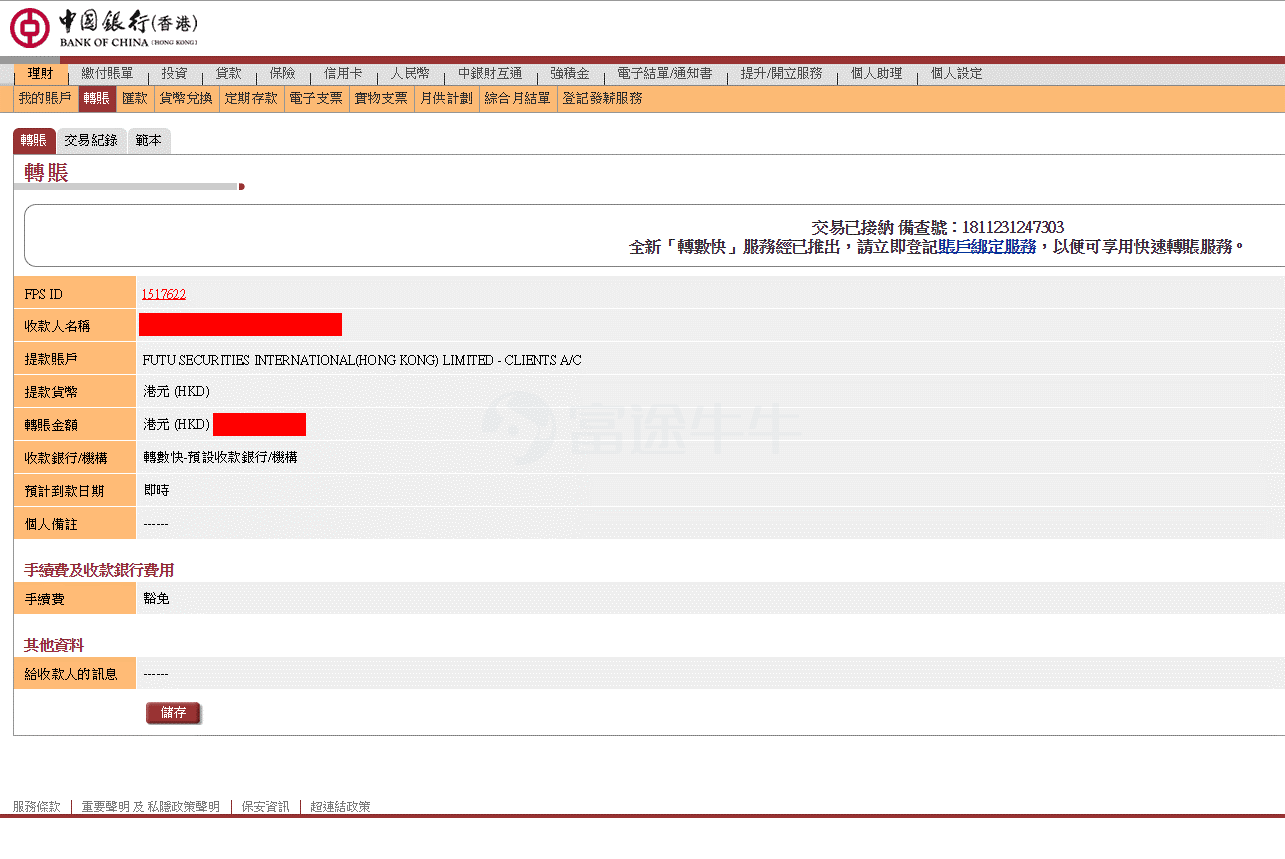This screenshot has width=1285, height=859.
Task: Open the 貸款 menu
Action: [228, 74]
